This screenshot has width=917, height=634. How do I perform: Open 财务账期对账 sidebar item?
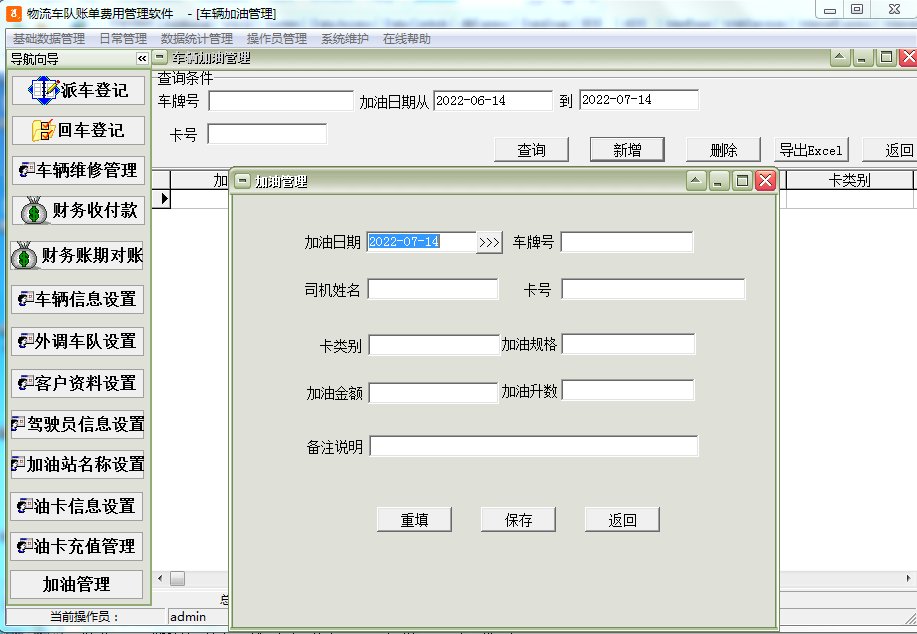coord(77,256)
